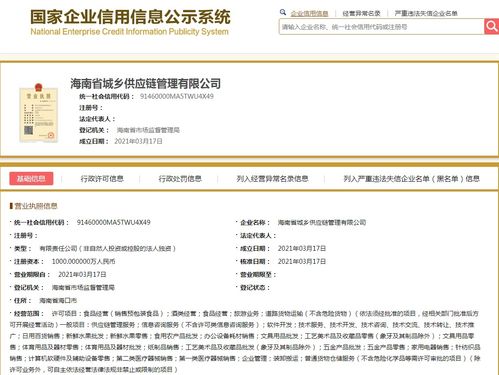Click the English title National Enterprise Credit Information Publicity System
499x375 pixels.
click(129, 32)
